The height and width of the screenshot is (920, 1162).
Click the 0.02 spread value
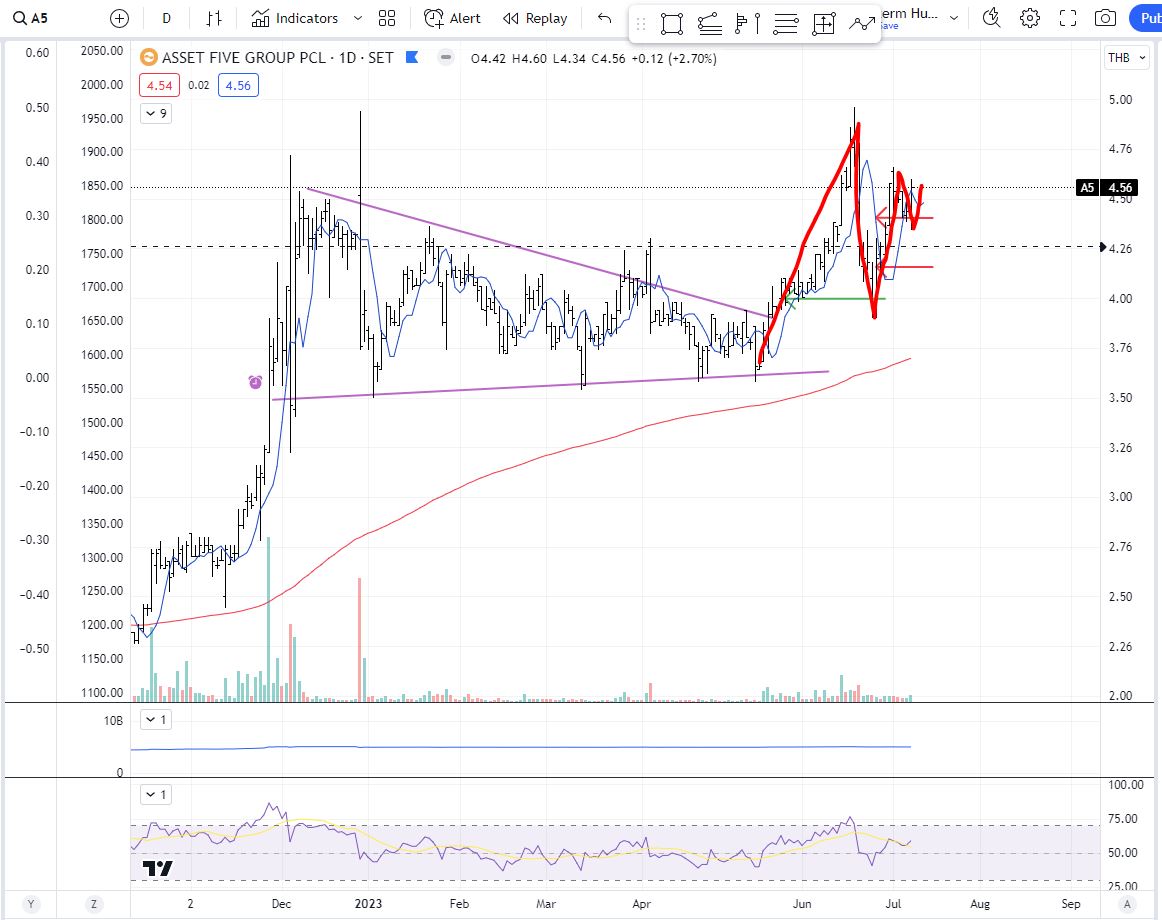pos(199,85)
